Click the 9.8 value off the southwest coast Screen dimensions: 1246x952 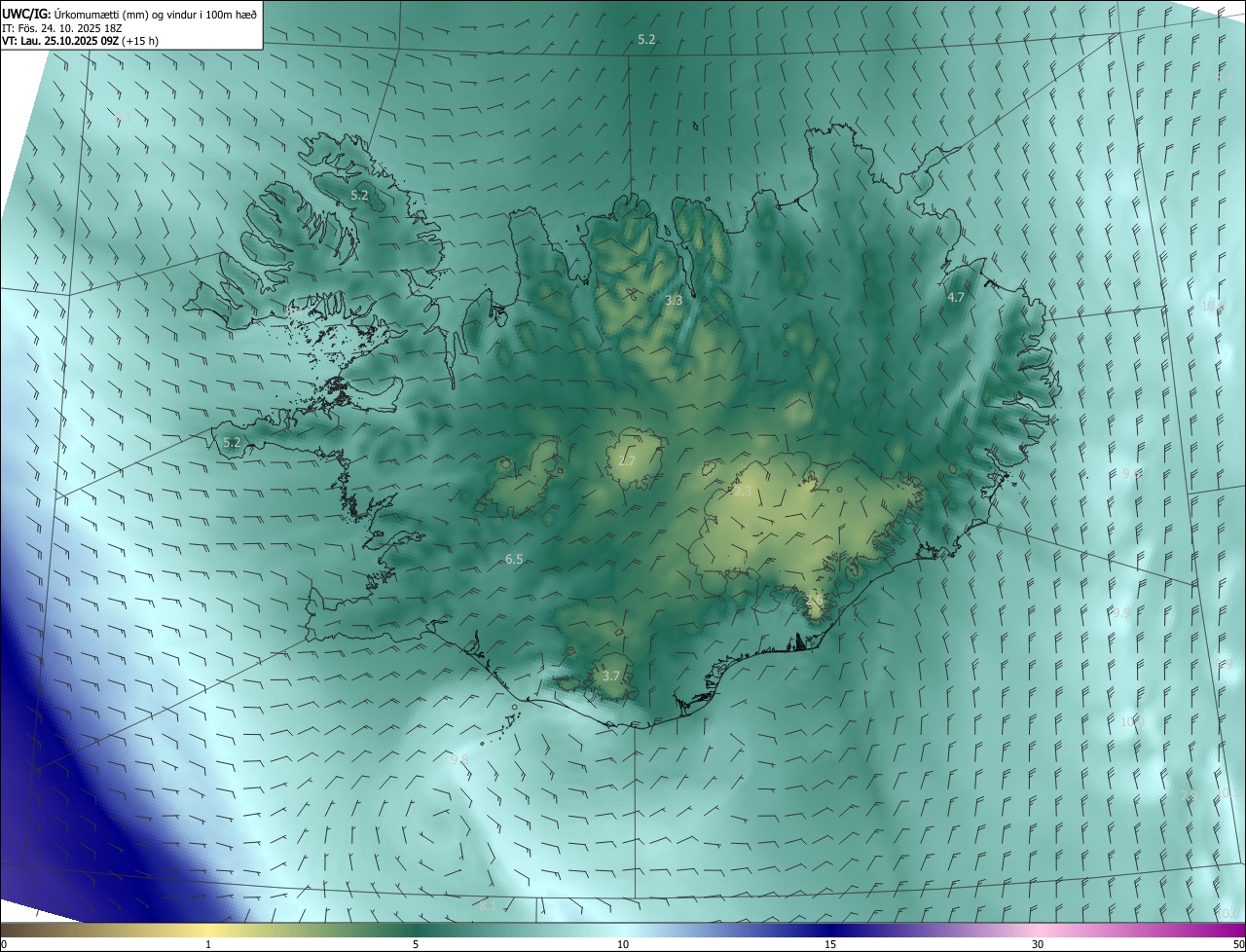pos(459,758)
